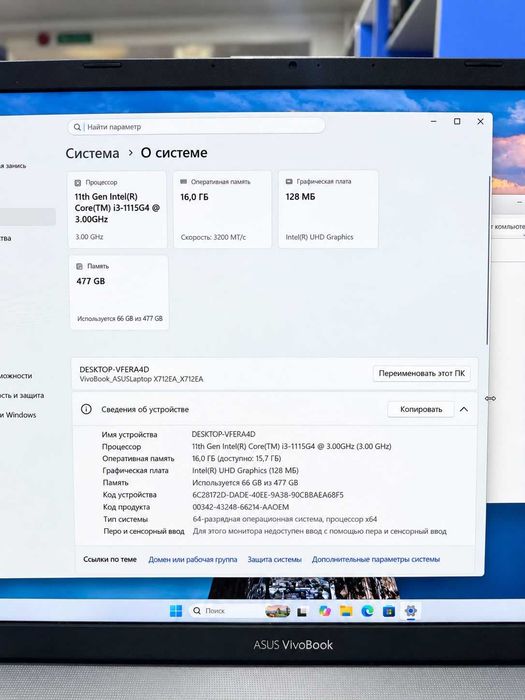The width and height of the screenshot is (525, 700).
Task: Open Дополнительные параметры системы link
Action: (376, 559)
